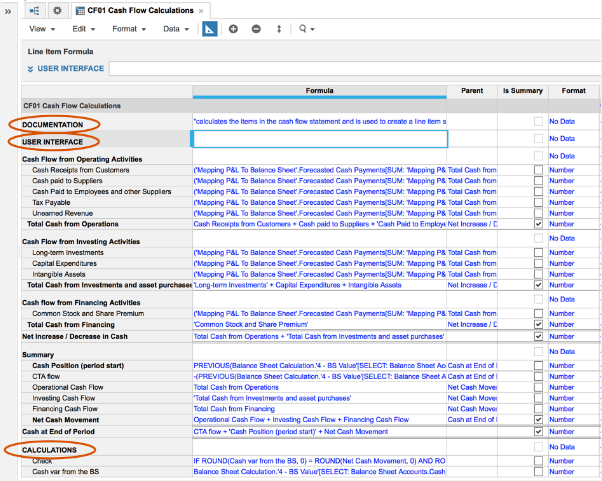Click the minus delete icon in toolbar
The image size is (602, 481).
[x=256, y=29]
